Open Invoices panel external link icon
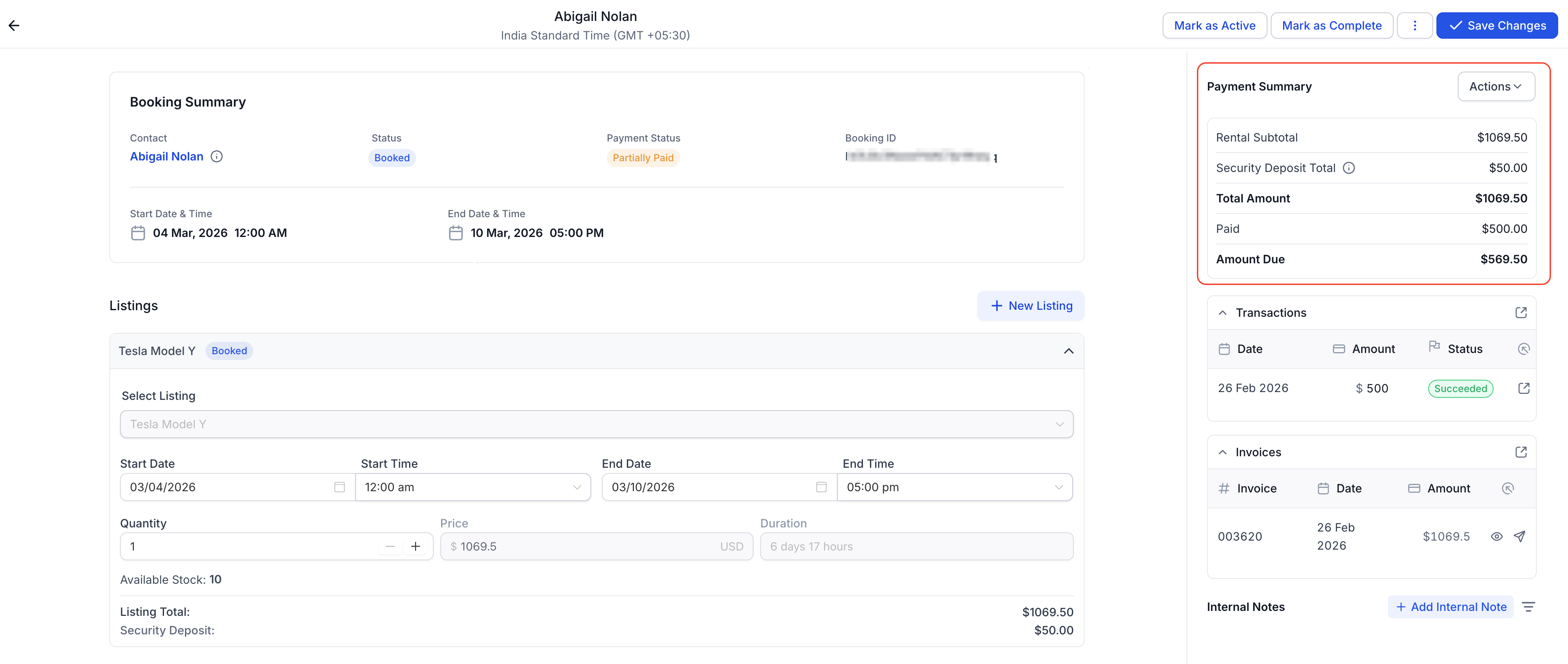Image resolution: width=1568 pixels, height=664 pixels. click(x=1521, y=452)
